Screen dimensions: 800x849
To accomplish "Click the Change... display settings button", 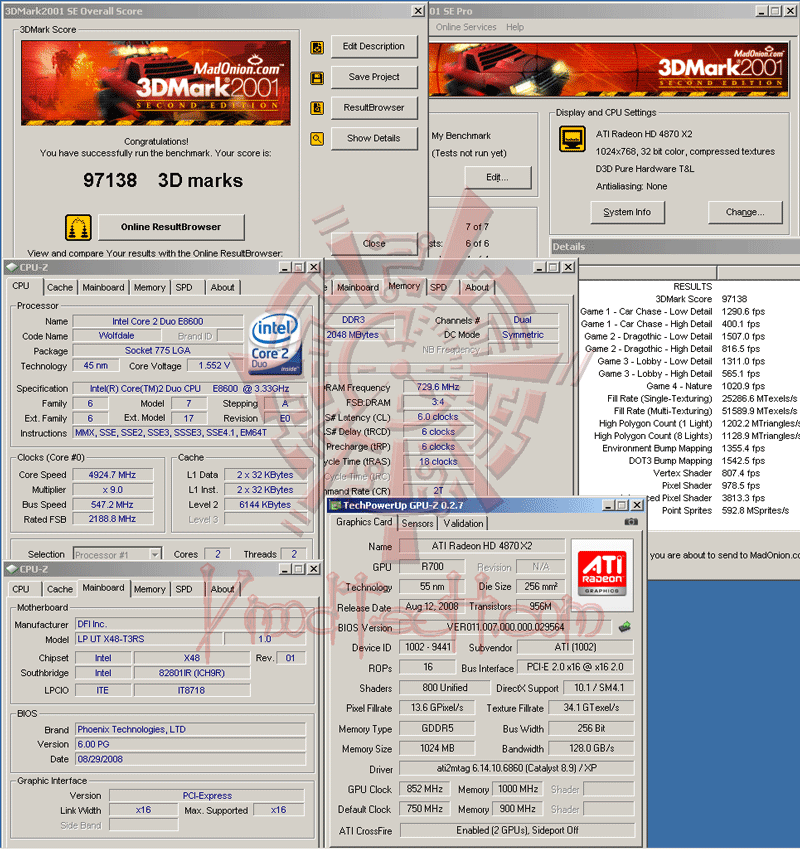I will (x=745, y=212).
